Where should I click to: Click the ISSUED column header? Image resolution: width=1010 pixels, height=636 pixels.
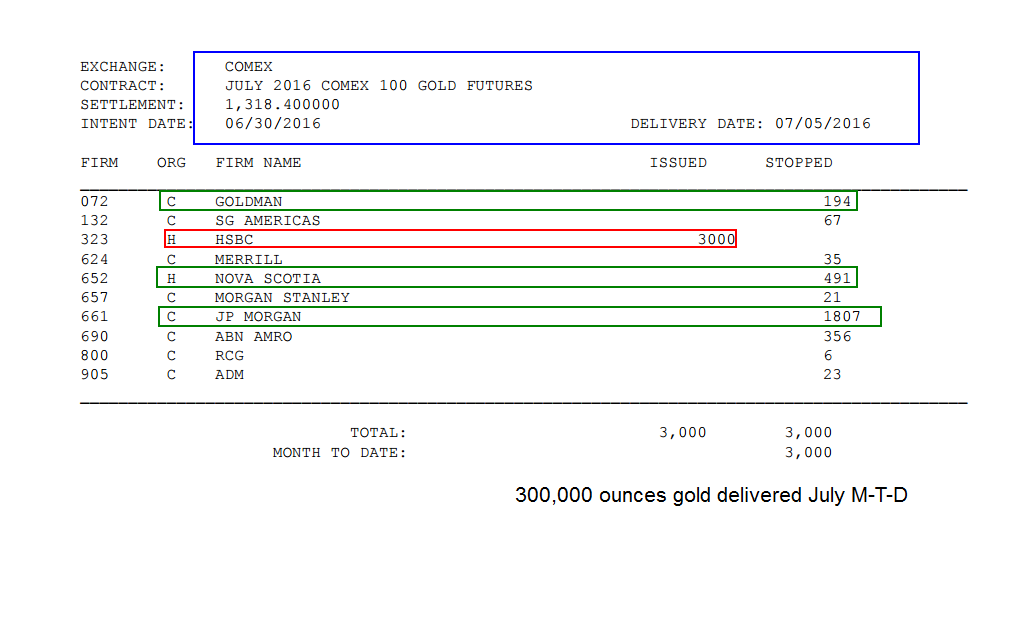(x=678, y=163)
